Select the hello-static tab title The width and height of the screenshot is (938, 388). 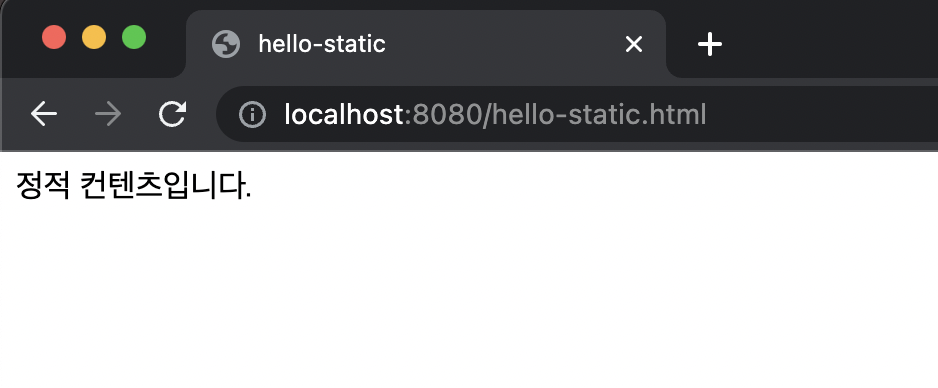coord(322,44)
